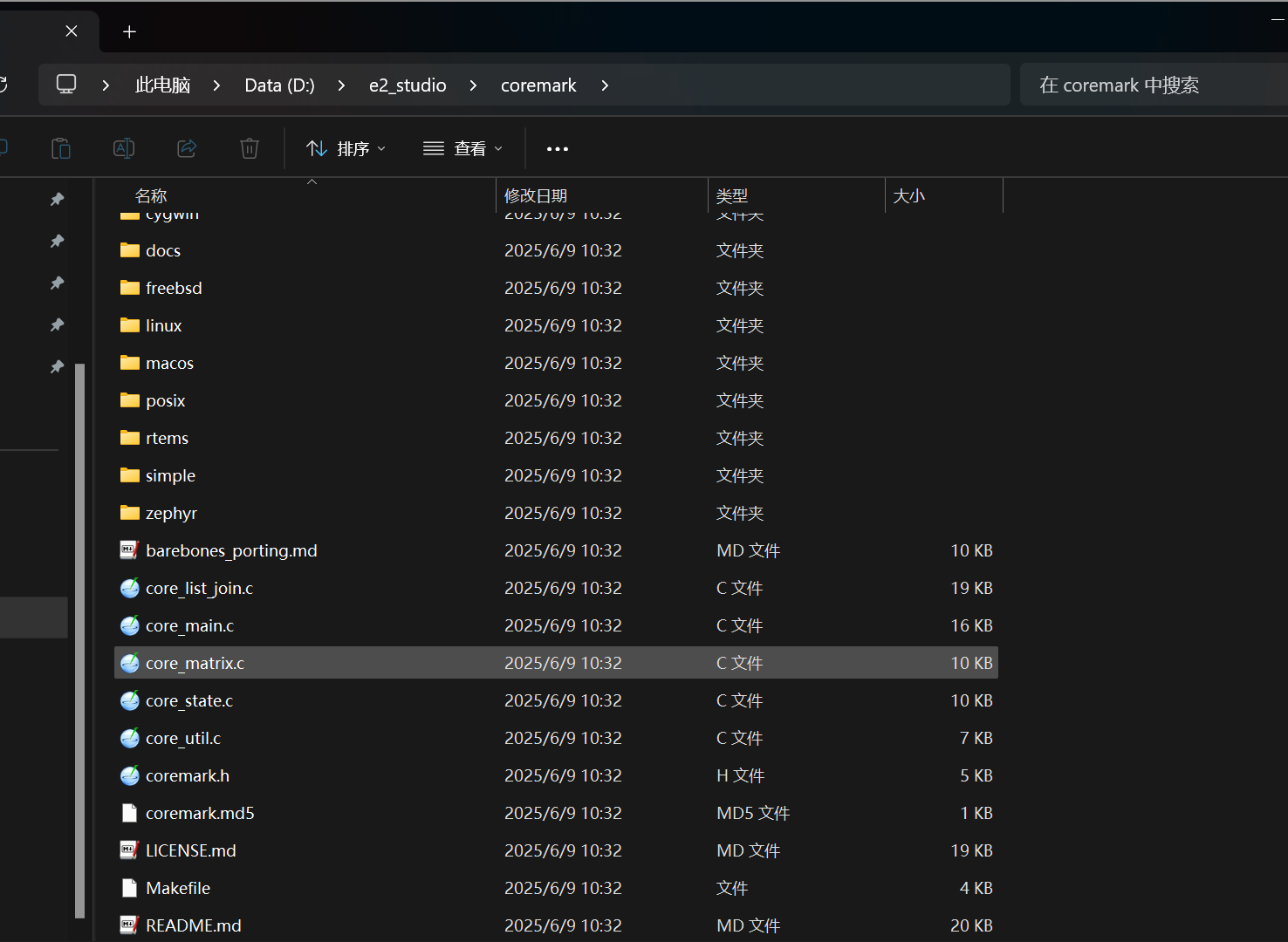Close the current tab
1288x942 pixels.
(x=72, y=31)
